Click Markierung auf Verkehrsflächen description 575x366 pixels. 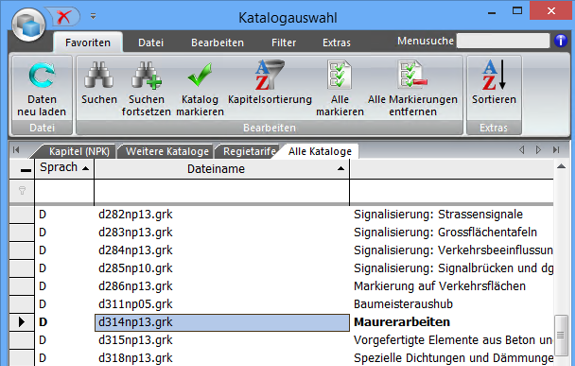[439, 286]
